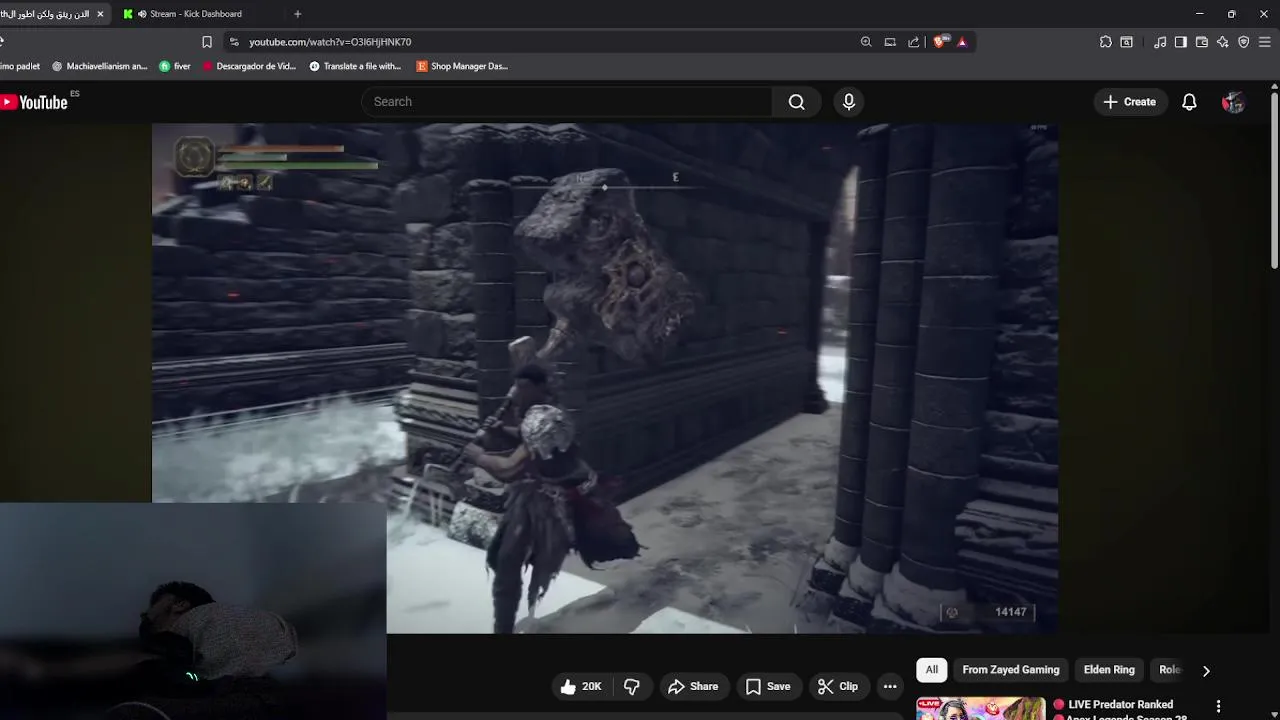
Task: Open Brave Rewards triangle icon
Action: 962,42
